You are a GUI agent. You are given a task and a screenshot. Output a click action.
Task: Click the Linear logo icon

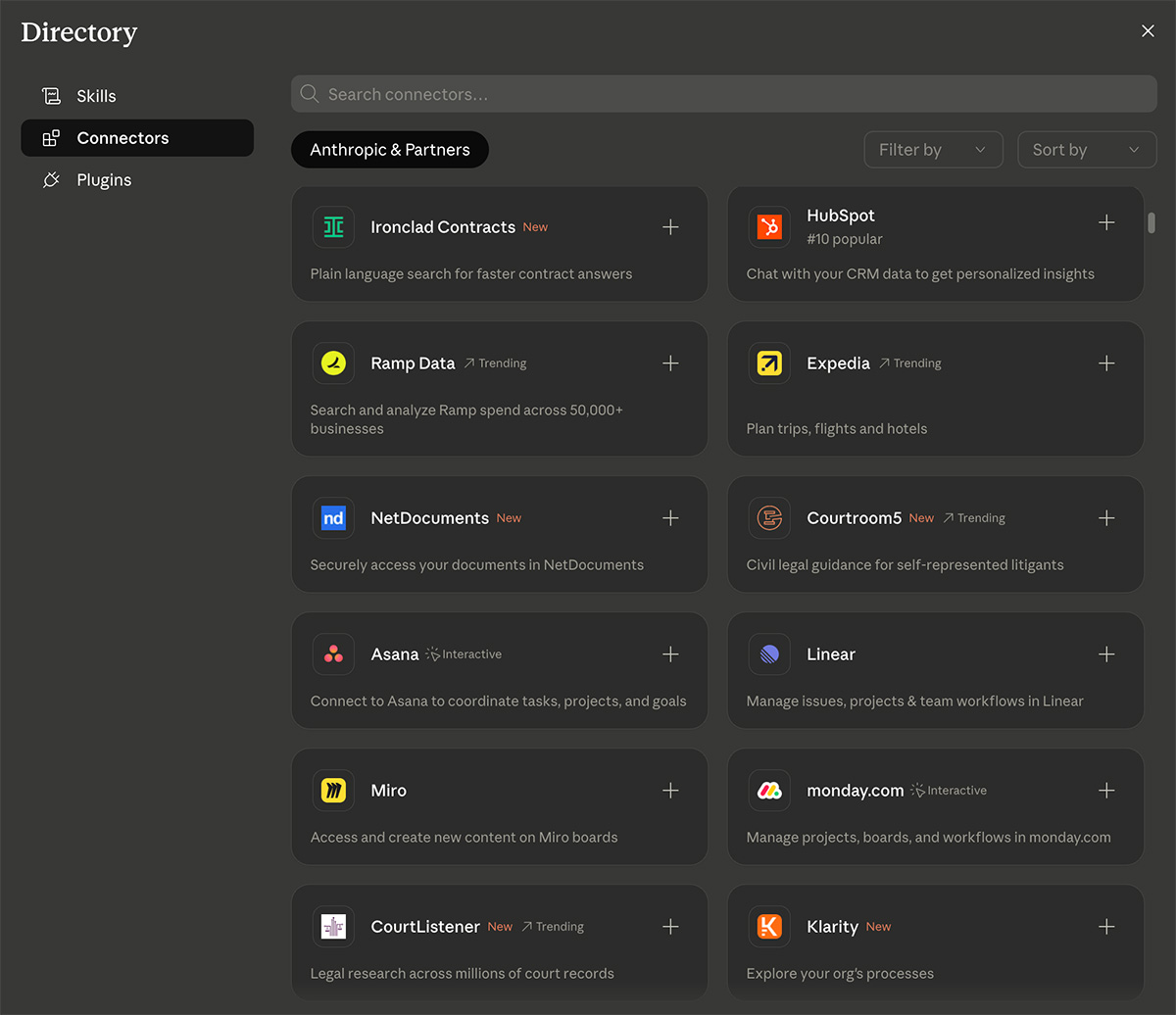click(769, 653)
